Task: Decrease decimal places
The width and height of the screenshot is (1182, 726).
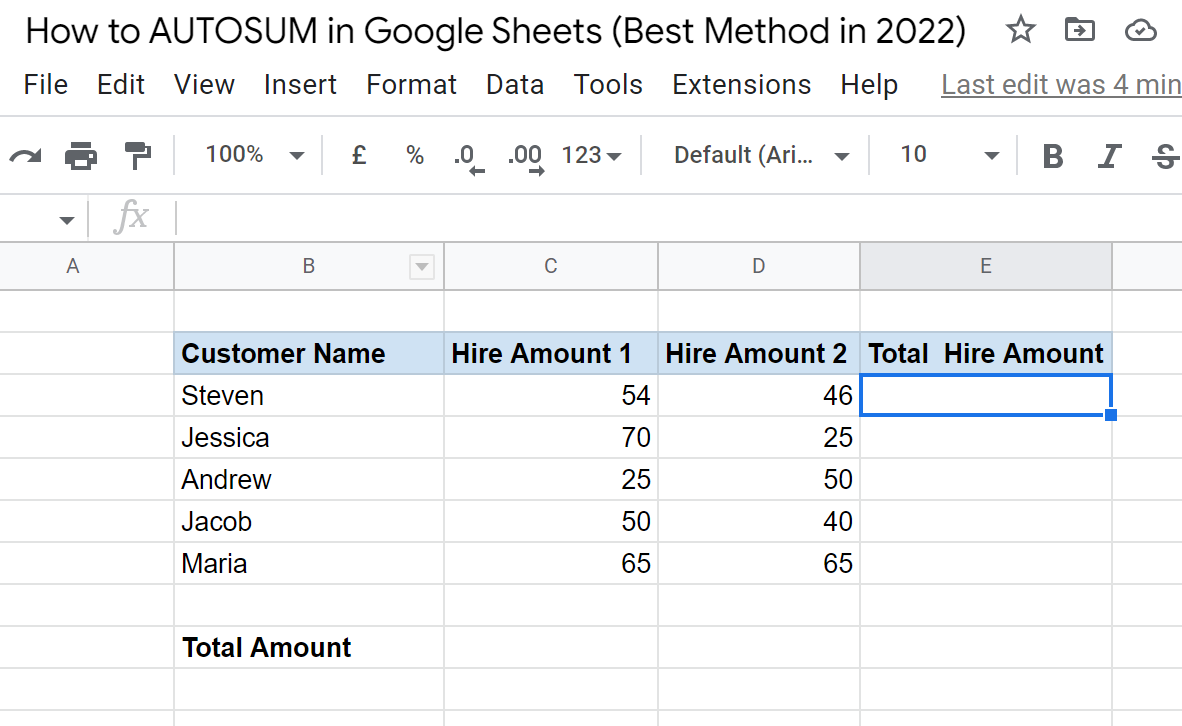Action: (466, 154)
